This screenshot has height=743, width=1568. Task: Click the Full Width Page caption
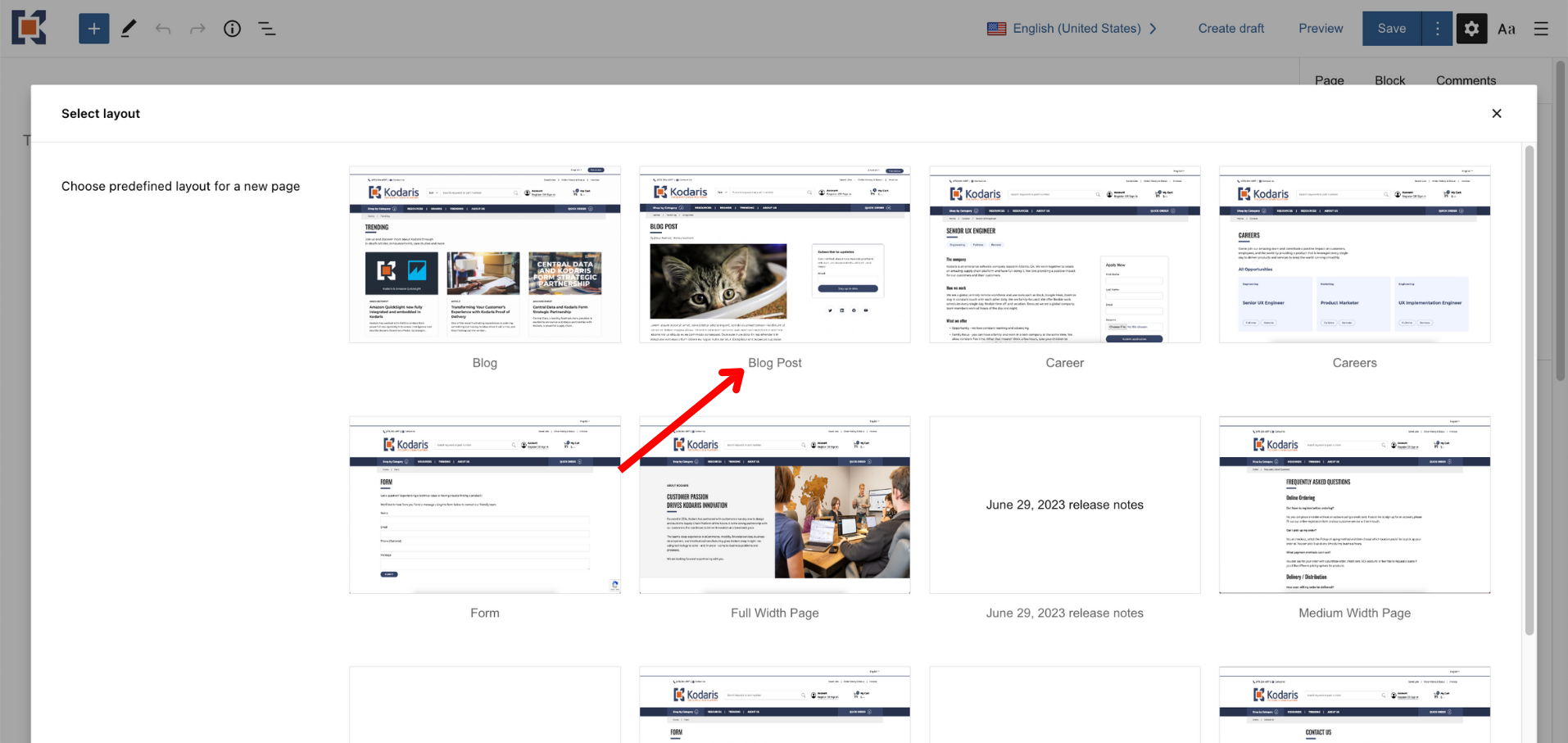775,613
